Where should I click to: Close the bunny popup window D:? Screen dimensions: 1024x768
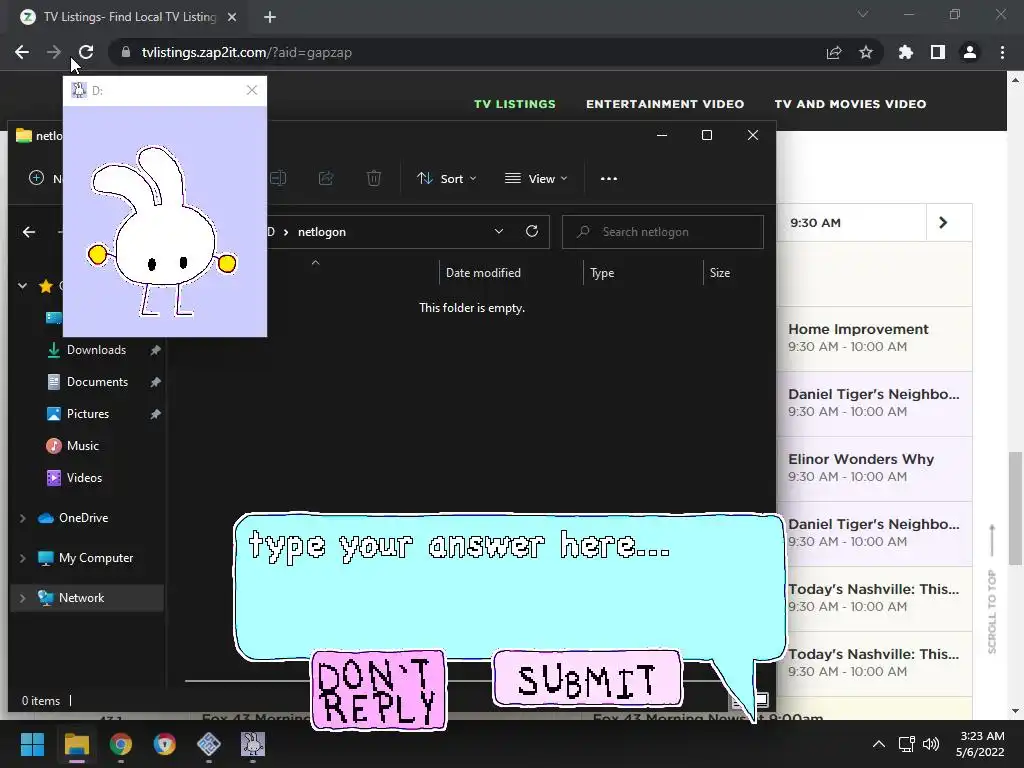(x=252, y=90)
